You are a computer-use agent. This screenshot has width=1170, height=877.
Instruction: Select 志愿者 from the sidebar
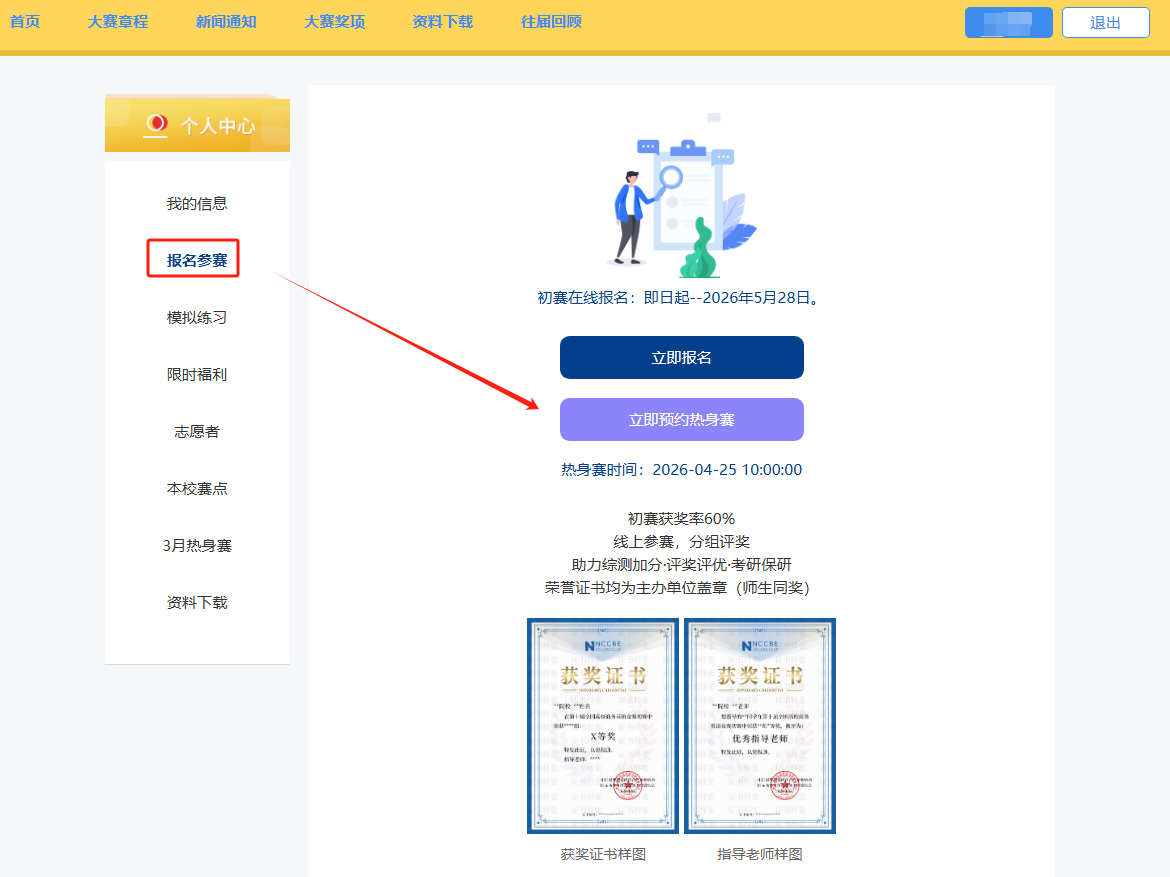197,431
